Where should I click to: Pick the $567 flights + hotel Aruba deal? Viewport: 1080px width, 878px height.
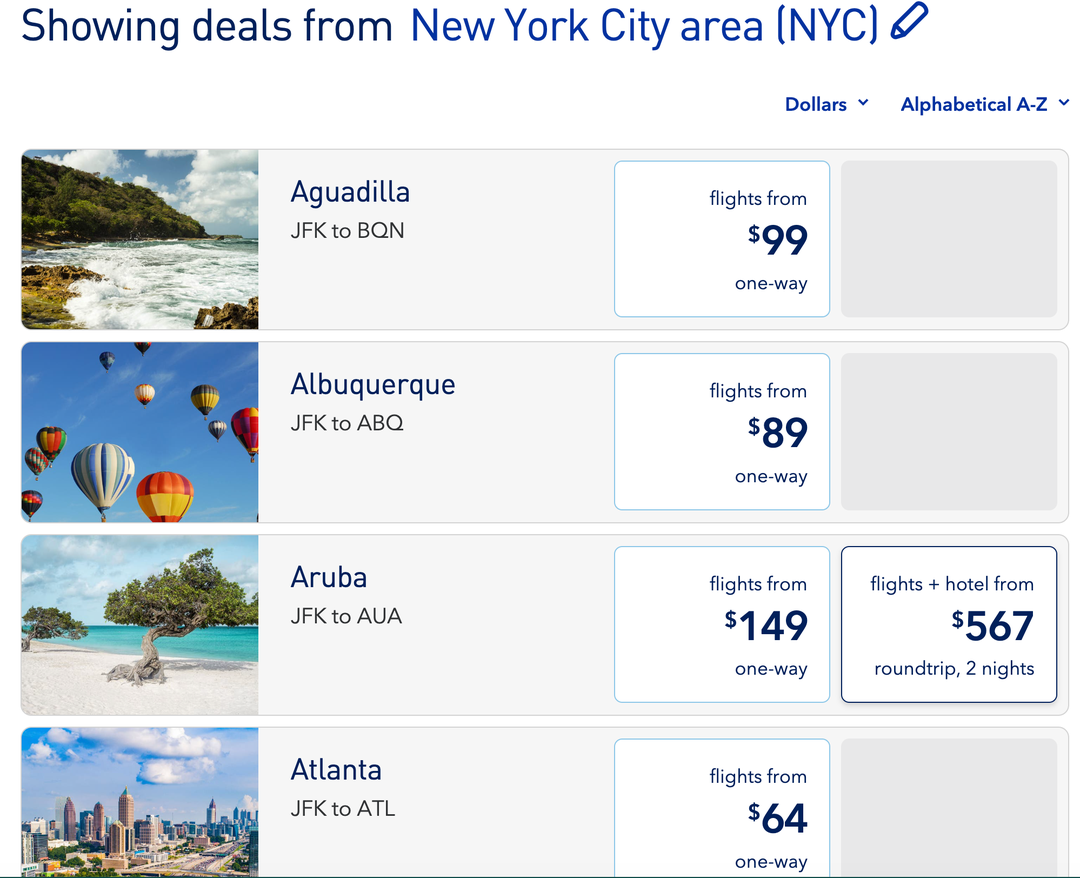click(948, 624)
